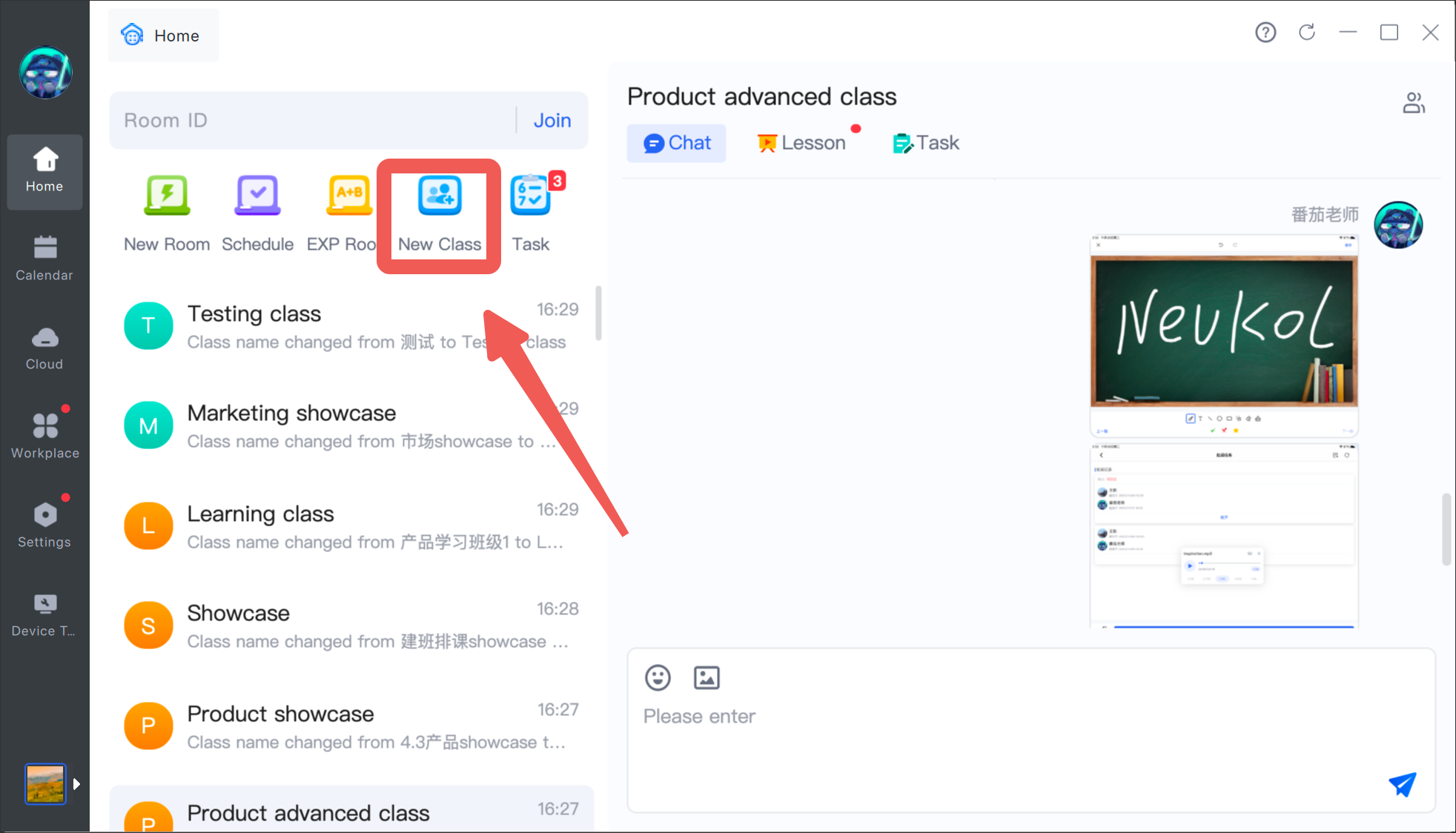Open Task icon with badge
The height and width of the screenshot is (833, 1456).
(531, 196)
